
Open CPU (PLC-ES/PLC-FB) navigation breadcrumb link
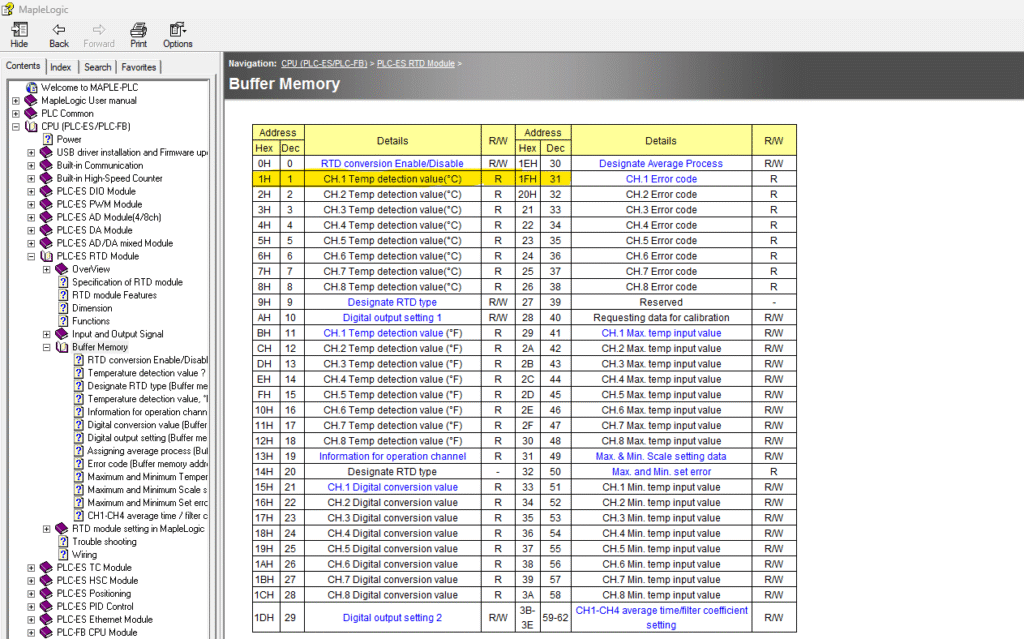tap(325, 63)
